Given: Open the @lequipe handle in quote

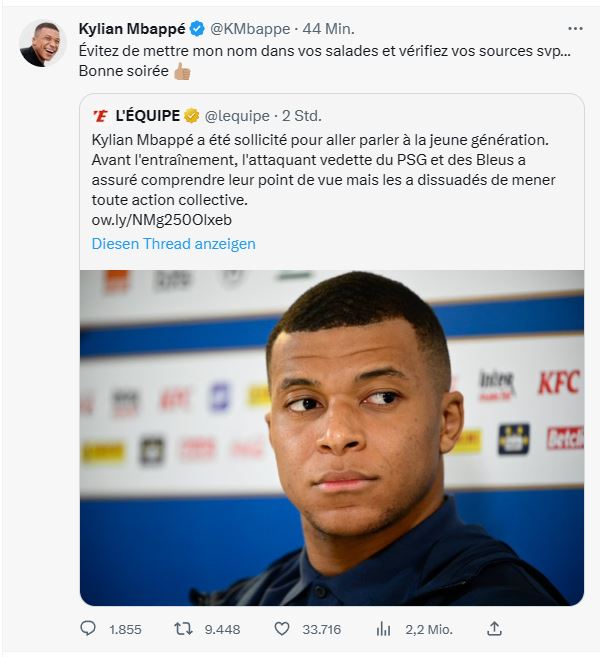Looking at the screenshot, I should 237,116.
